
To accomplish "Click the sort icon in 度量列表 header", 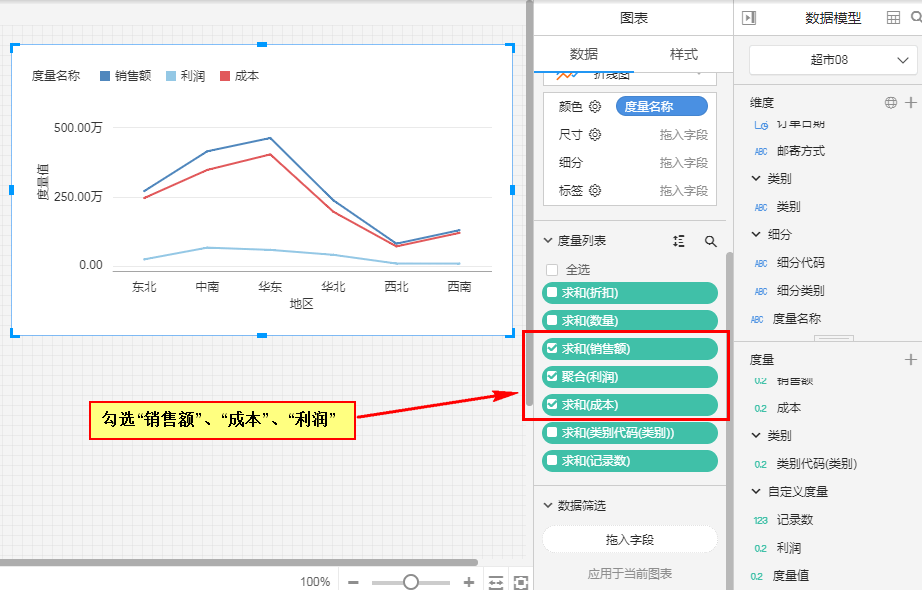I will (x=680, y=241).
